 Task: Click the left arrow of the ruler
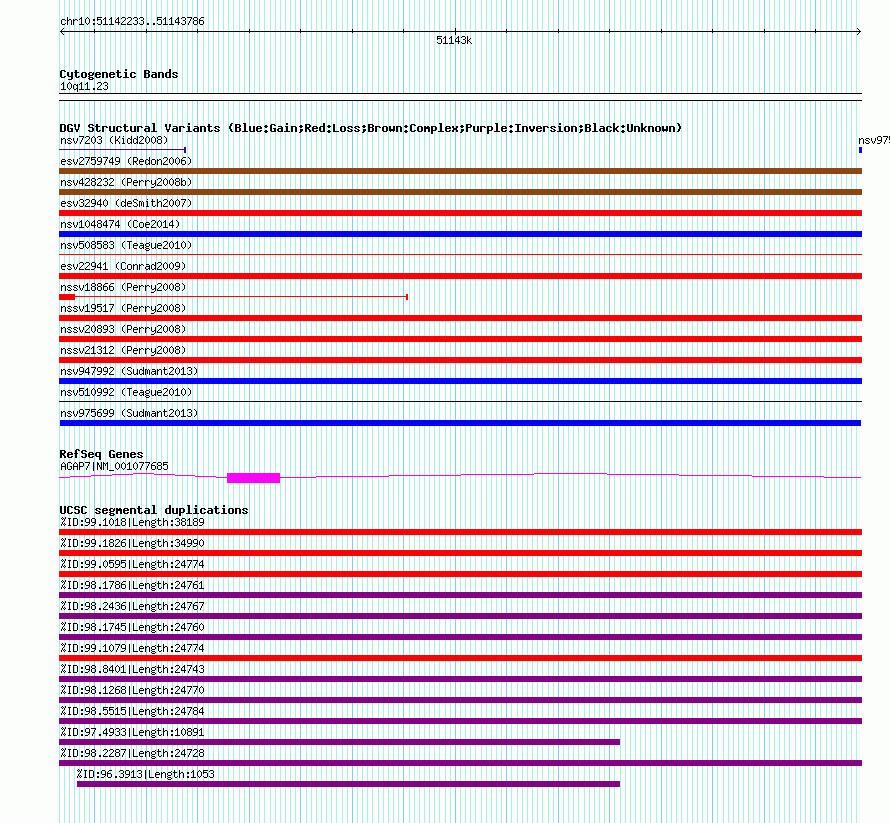tap(62, 32)
